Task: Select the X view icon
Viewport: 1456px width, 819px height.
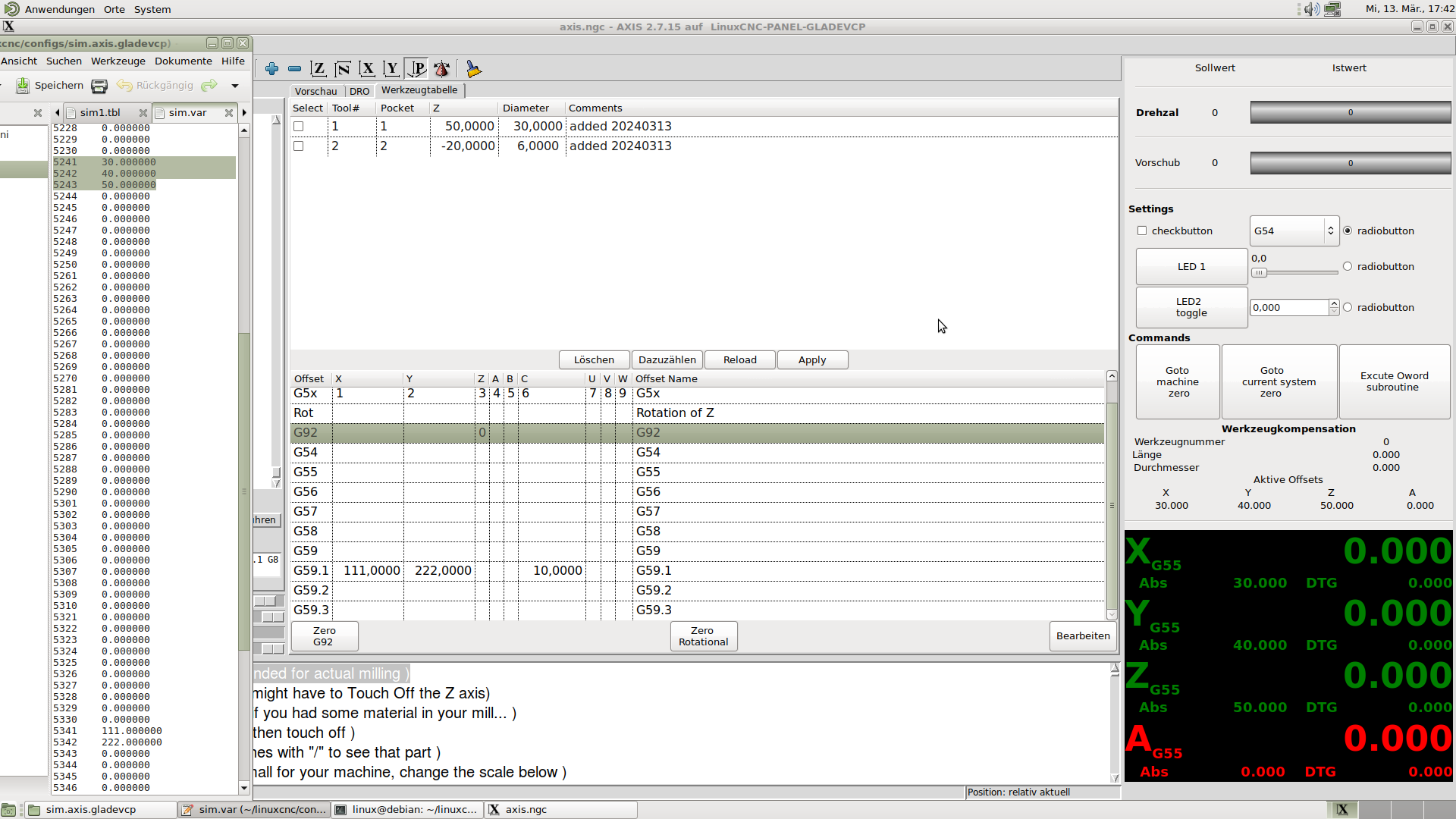Action: (367, 69)
